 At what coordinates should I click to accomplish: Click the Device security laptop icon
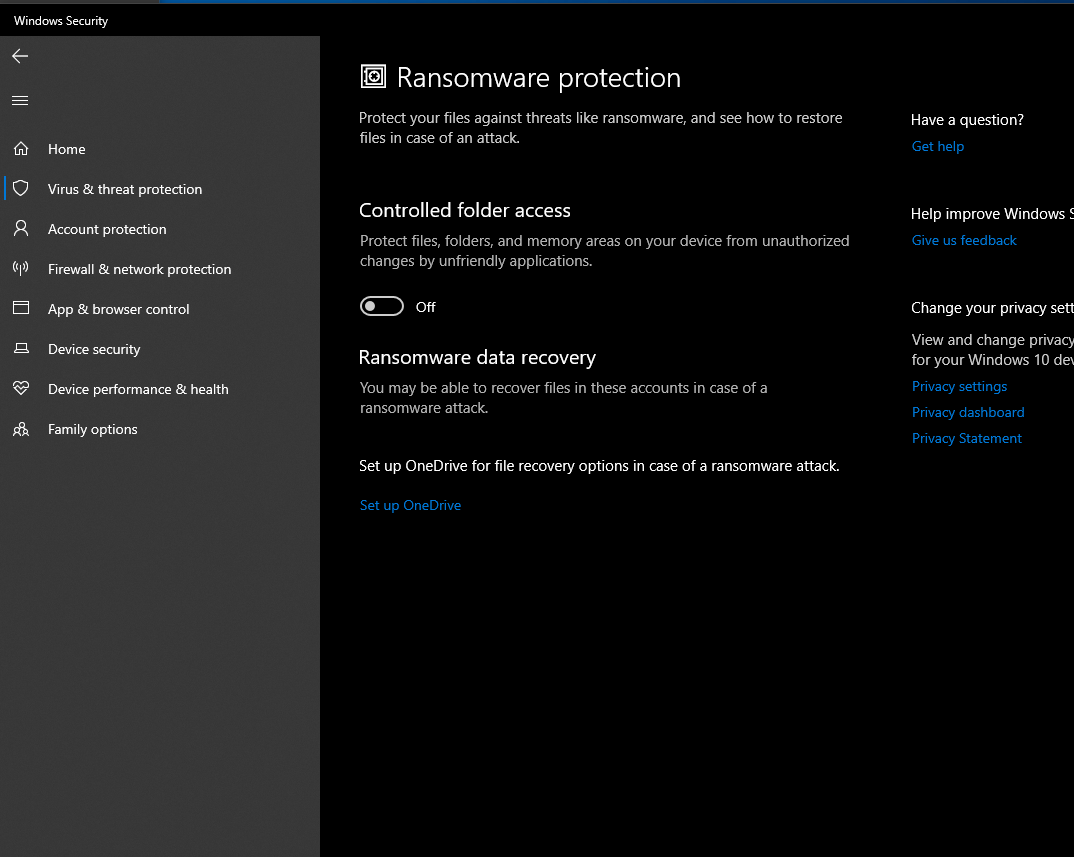click(x=20, y=349)
